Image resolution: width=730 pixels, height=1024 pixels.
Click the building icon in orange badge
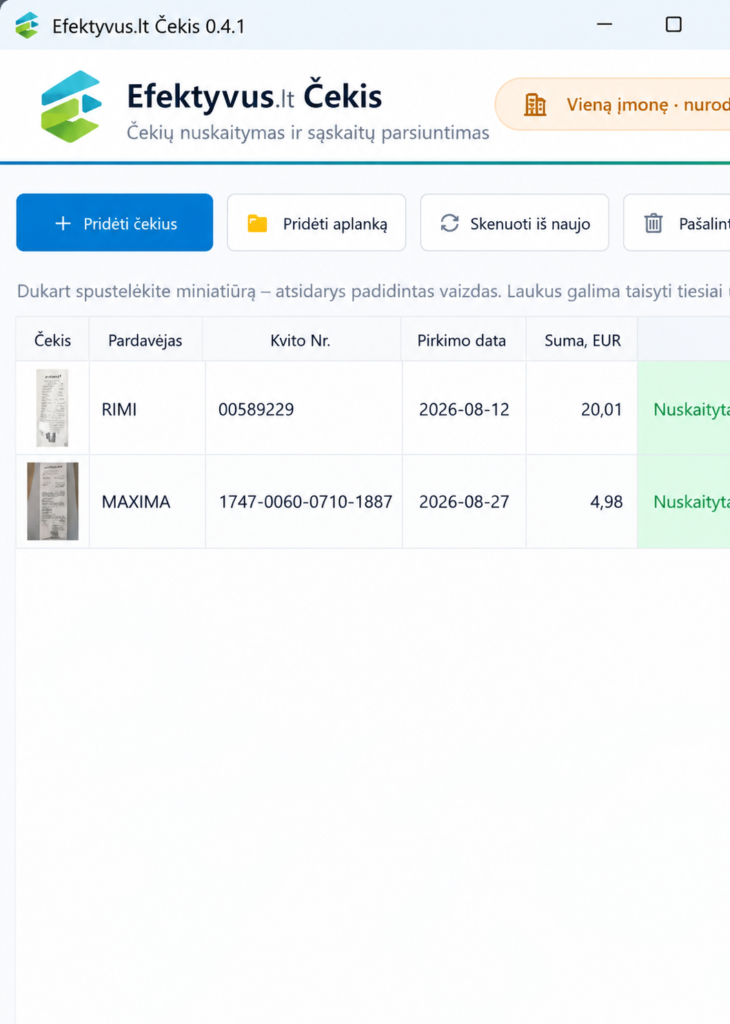point(535,104)
